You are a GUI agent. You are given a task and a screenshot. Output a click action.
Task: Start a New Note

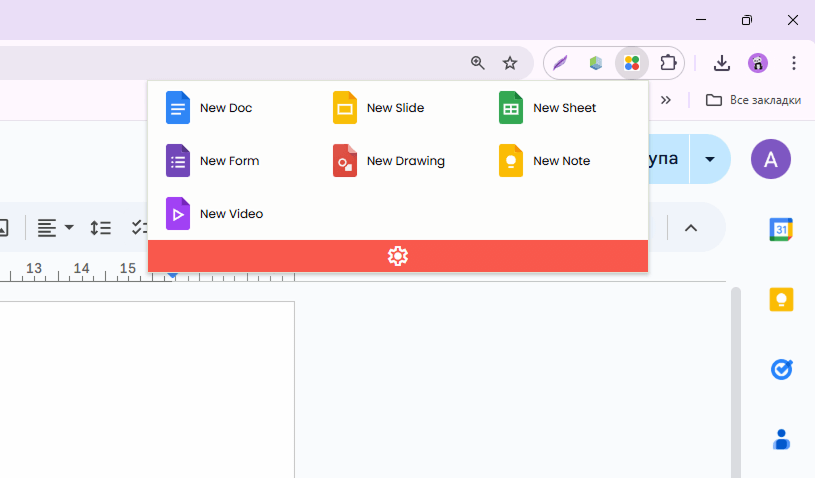tap(544, 161)
